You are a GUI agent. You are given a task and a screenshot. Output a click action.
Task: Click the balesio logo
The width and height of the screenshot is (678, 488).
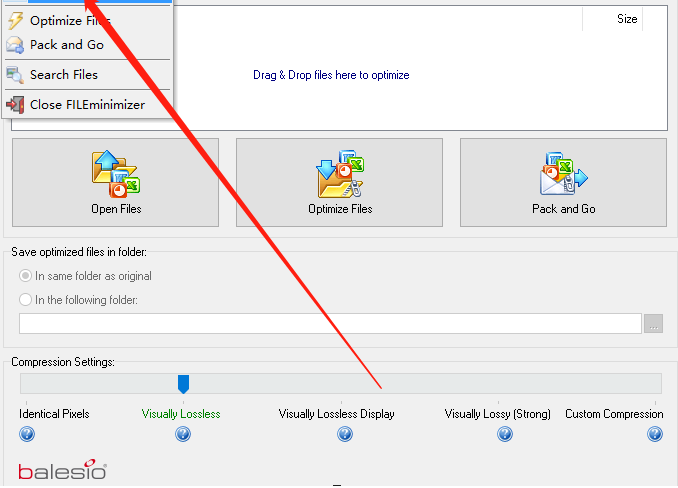pyautogui.click(x=62, y=470)
